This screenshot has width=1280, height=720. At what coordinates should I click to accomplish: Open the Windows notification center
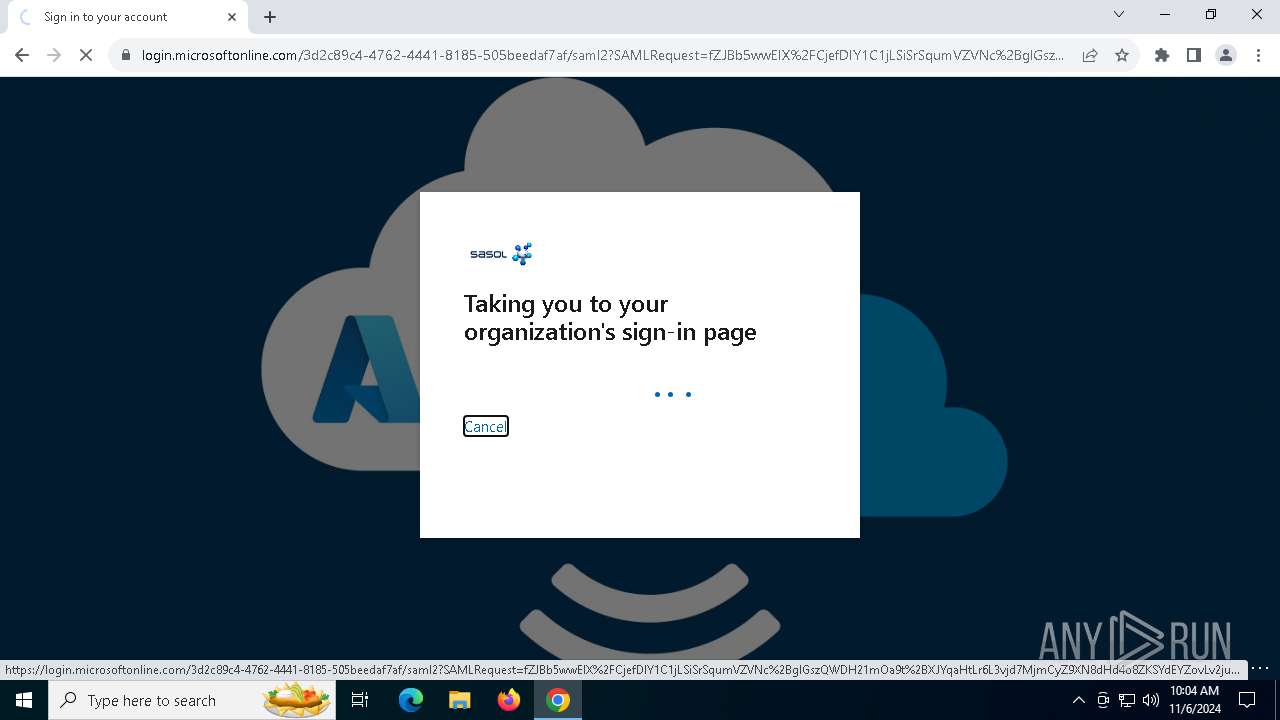point(1247,700)
